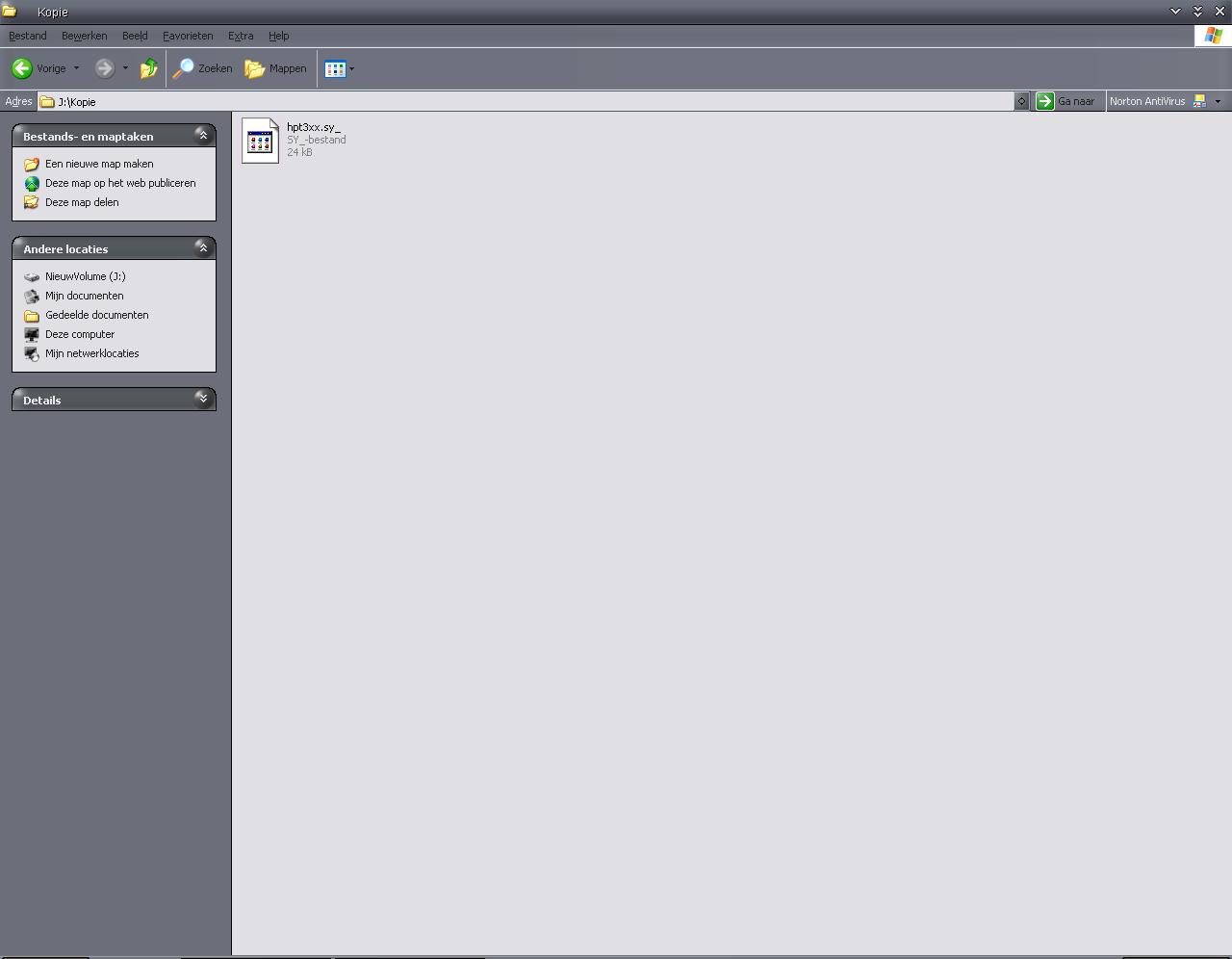The width and height of the screenshot is (1232, 959).
Task: Toggle the Mappen folders pane
Action: pos(275,68)
